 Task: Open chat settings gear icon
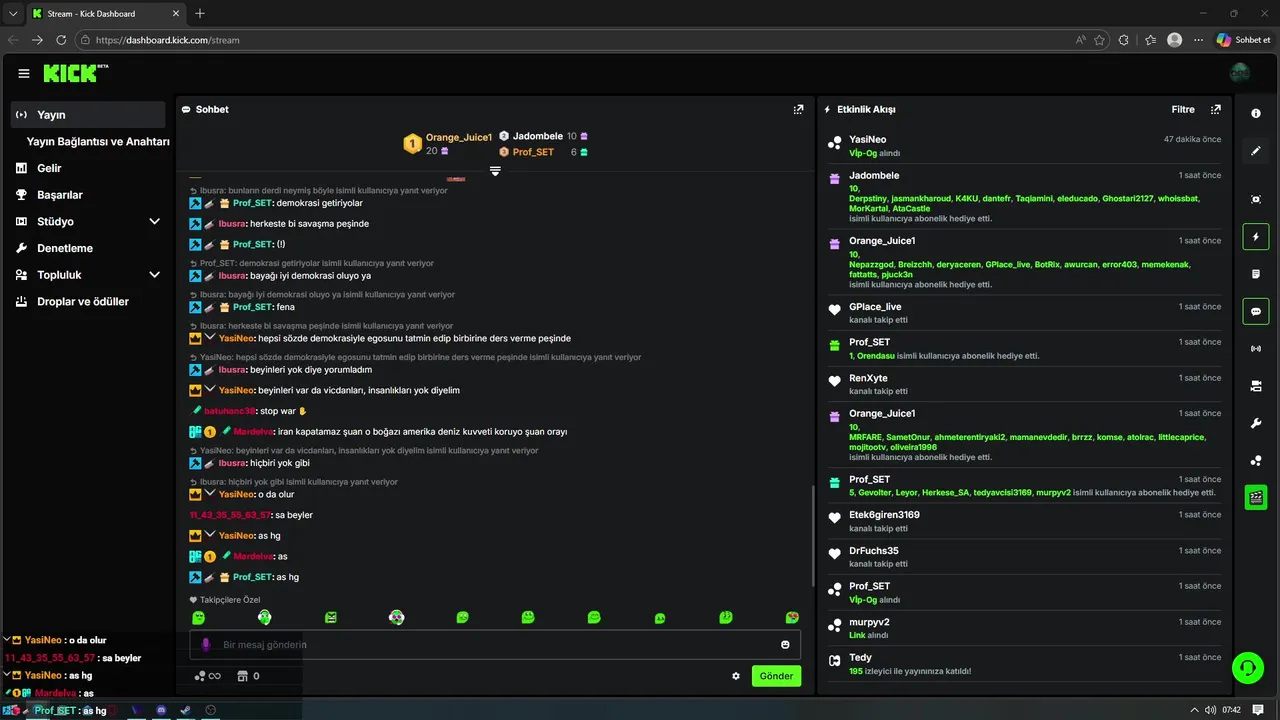[736, 676]
